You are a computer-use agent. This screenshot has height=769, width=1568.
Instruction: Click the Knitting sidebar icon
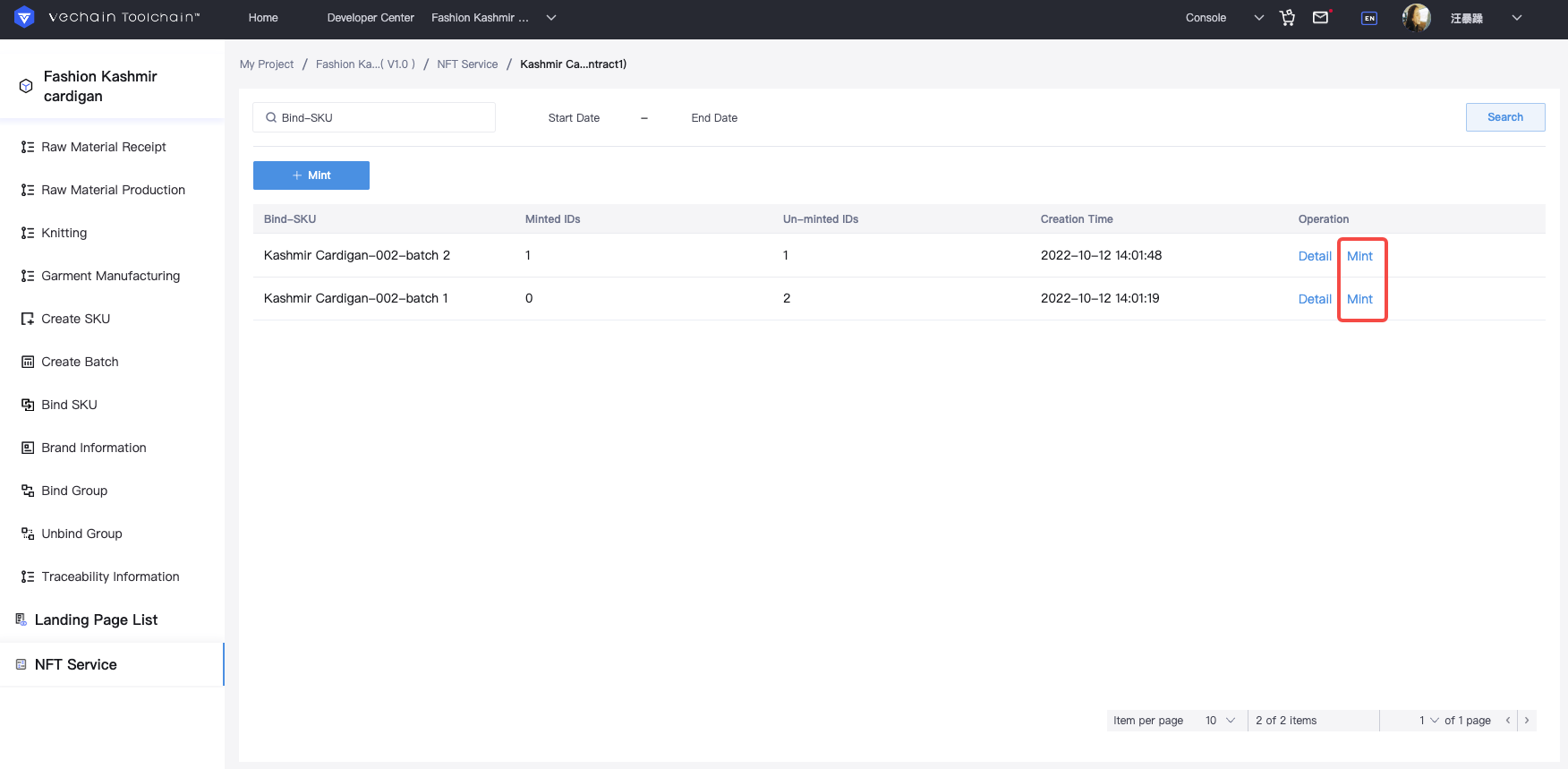tap(28, 233)
